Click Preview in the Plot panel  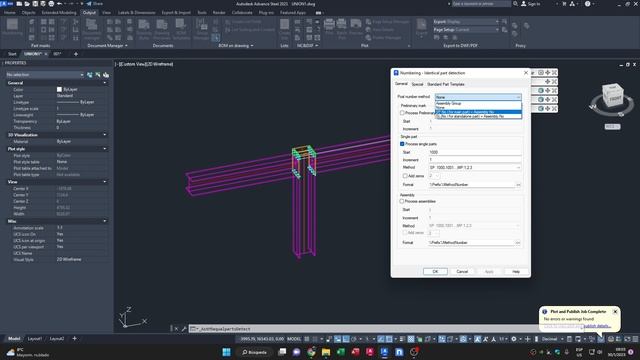(x=356, y=28)
